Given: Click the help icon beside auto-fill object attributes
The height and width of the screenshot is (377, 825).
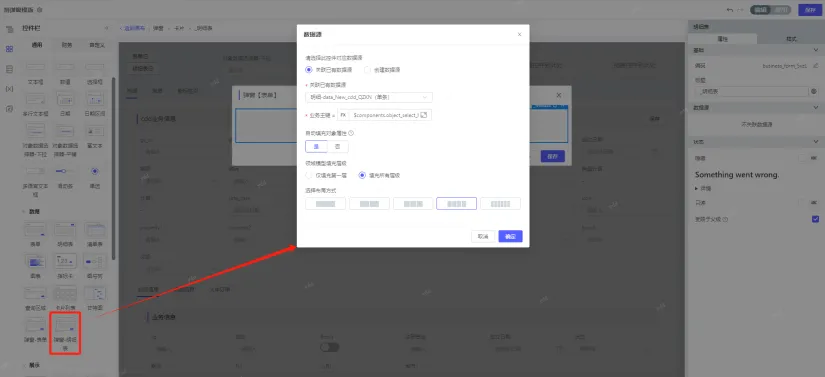Looking at the screenshot, I should [x=351, y=134].
